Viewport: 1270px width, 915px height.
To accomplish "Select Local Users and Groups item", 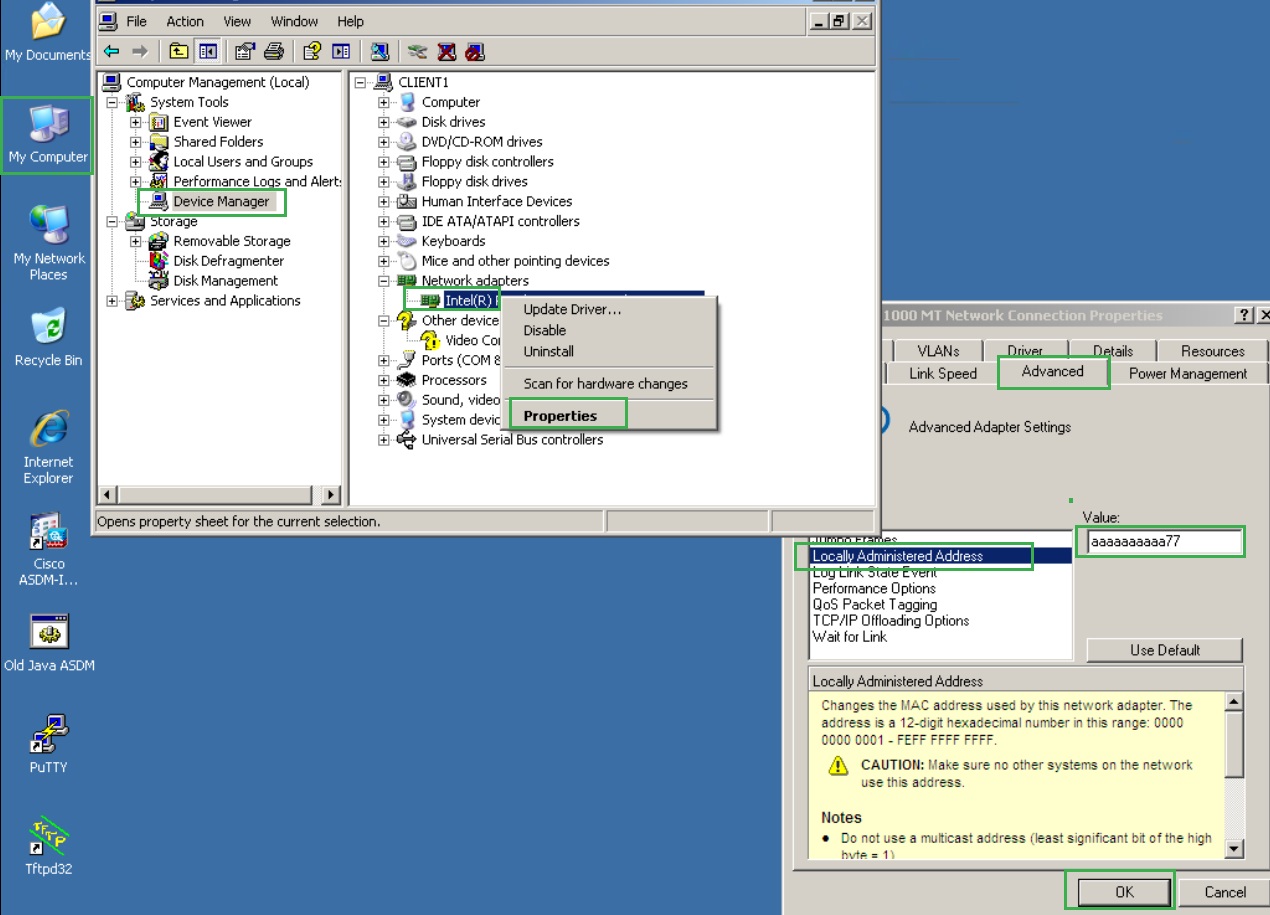I will click(x=243, y=162).
